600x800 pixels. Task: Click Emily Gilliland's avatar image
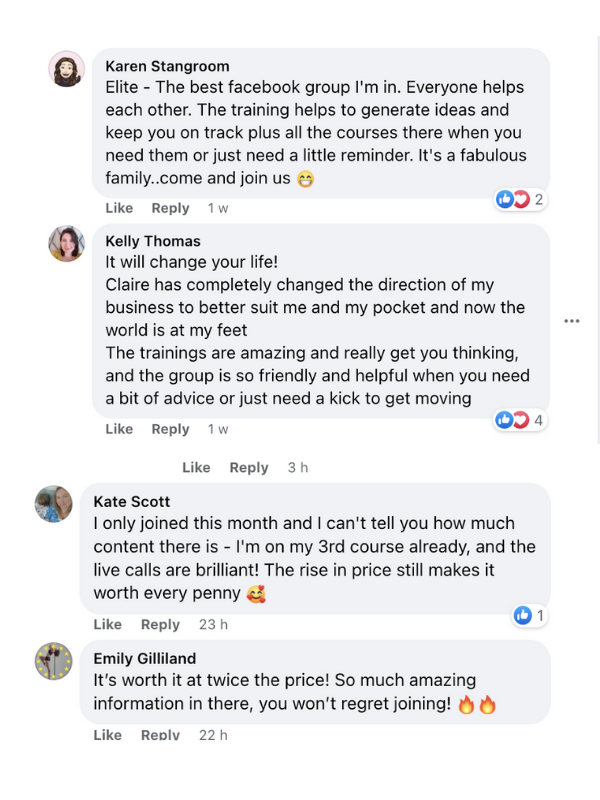54,661
